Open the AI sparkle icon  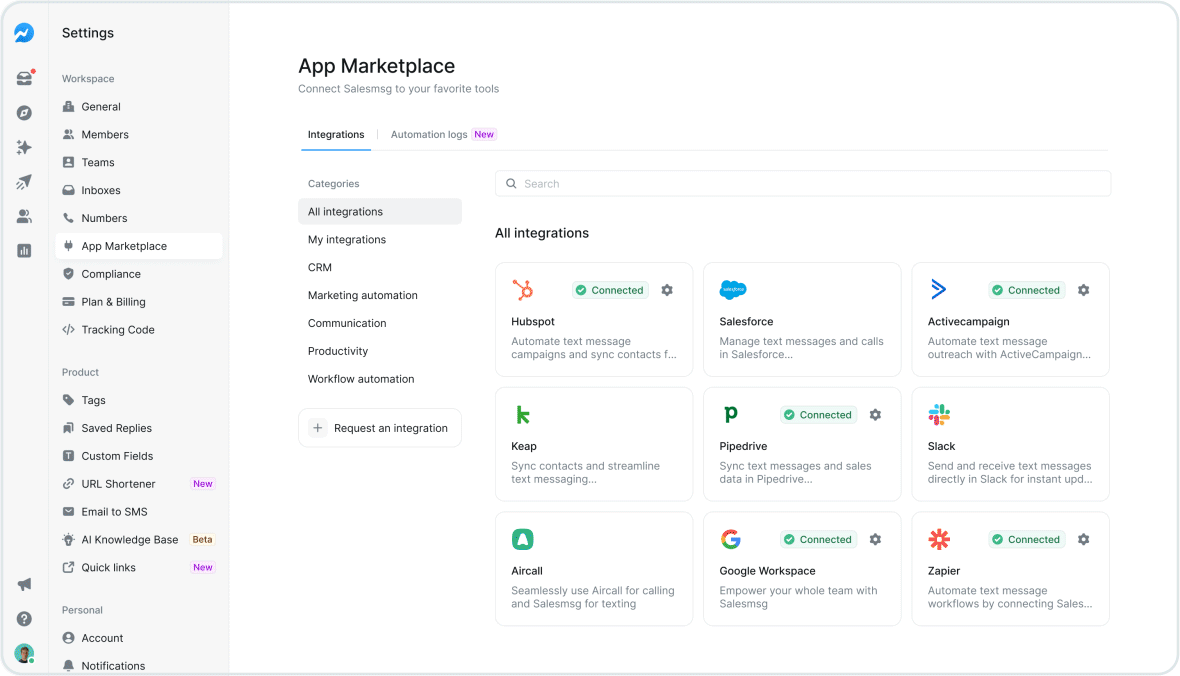(24, 148)
